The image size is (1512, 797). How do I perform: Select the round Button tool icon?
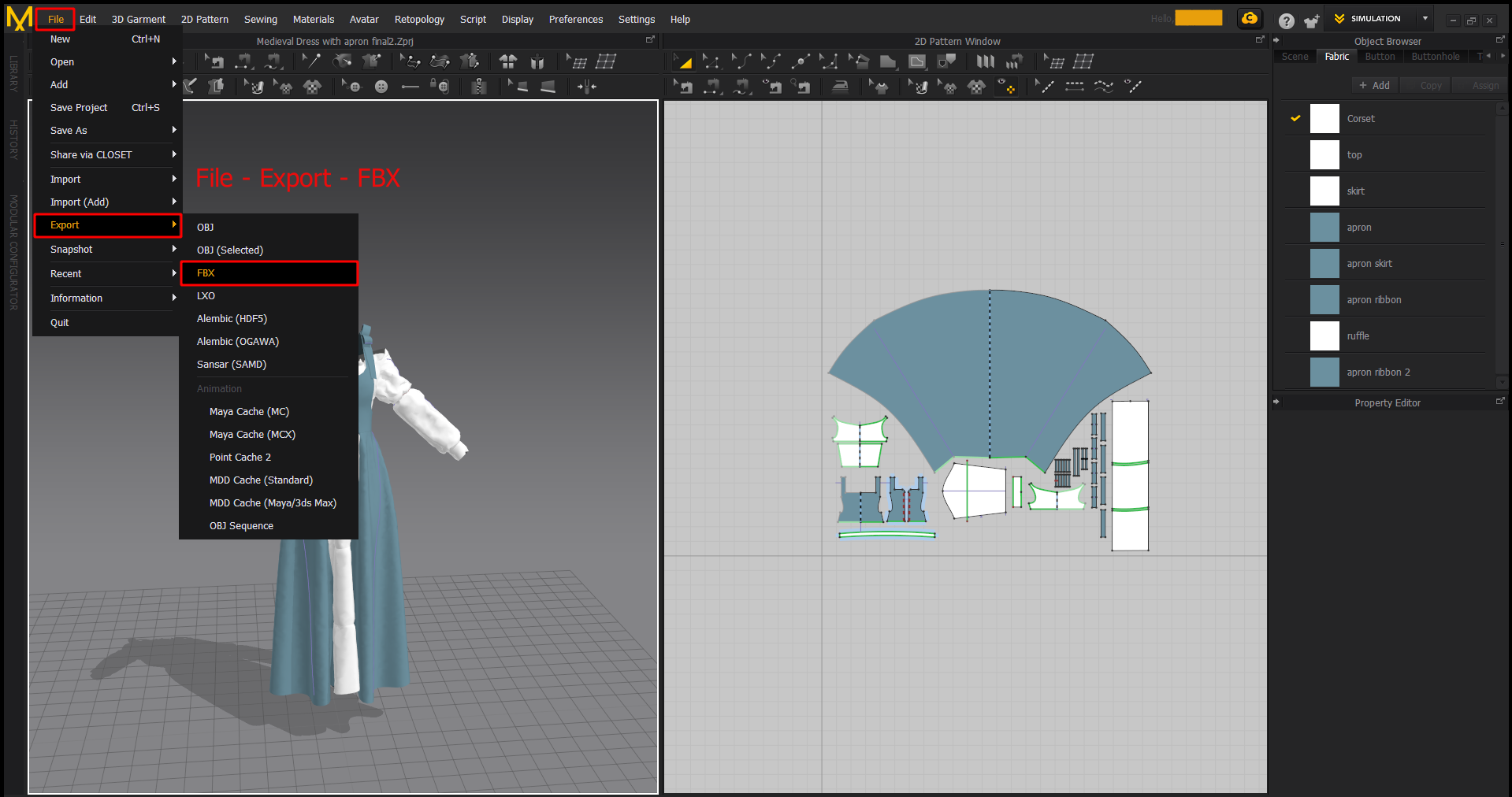(381, 87)
